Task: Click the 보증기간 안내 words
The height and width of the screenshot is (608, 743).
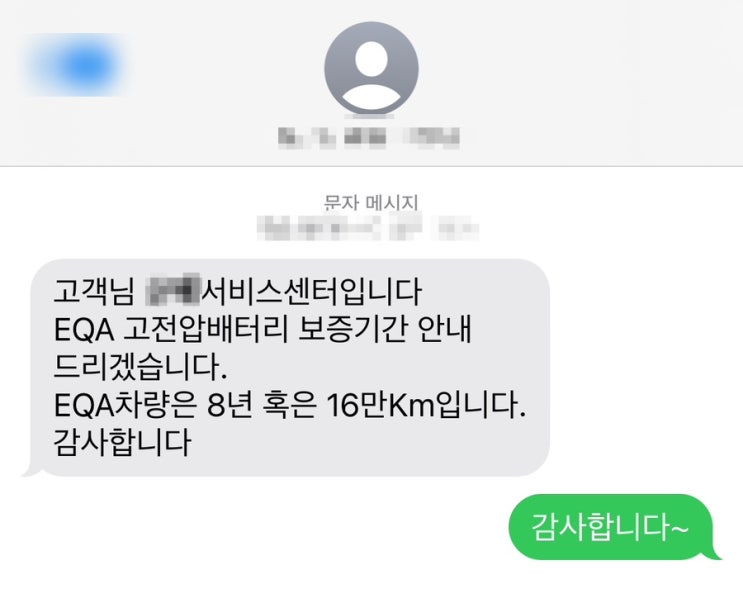Action: click(385, 329)
